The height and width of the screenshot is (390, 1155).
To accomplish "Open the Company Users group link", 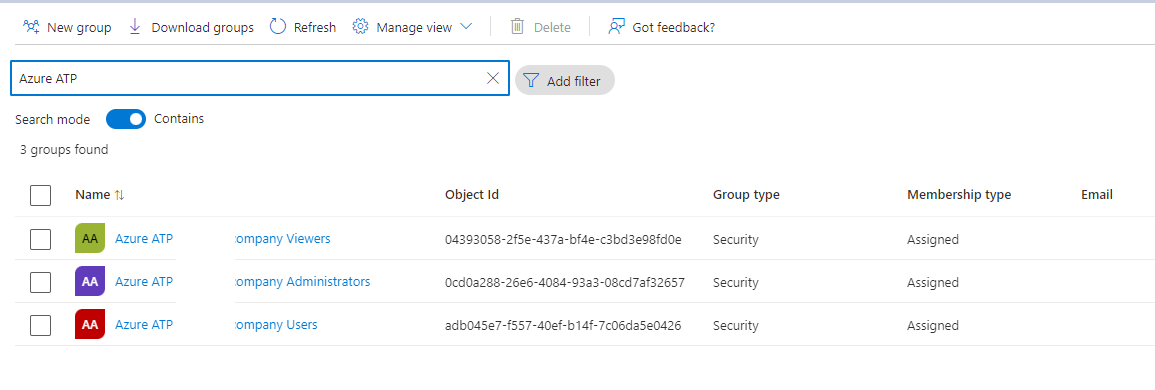I will tap(275, 324).
